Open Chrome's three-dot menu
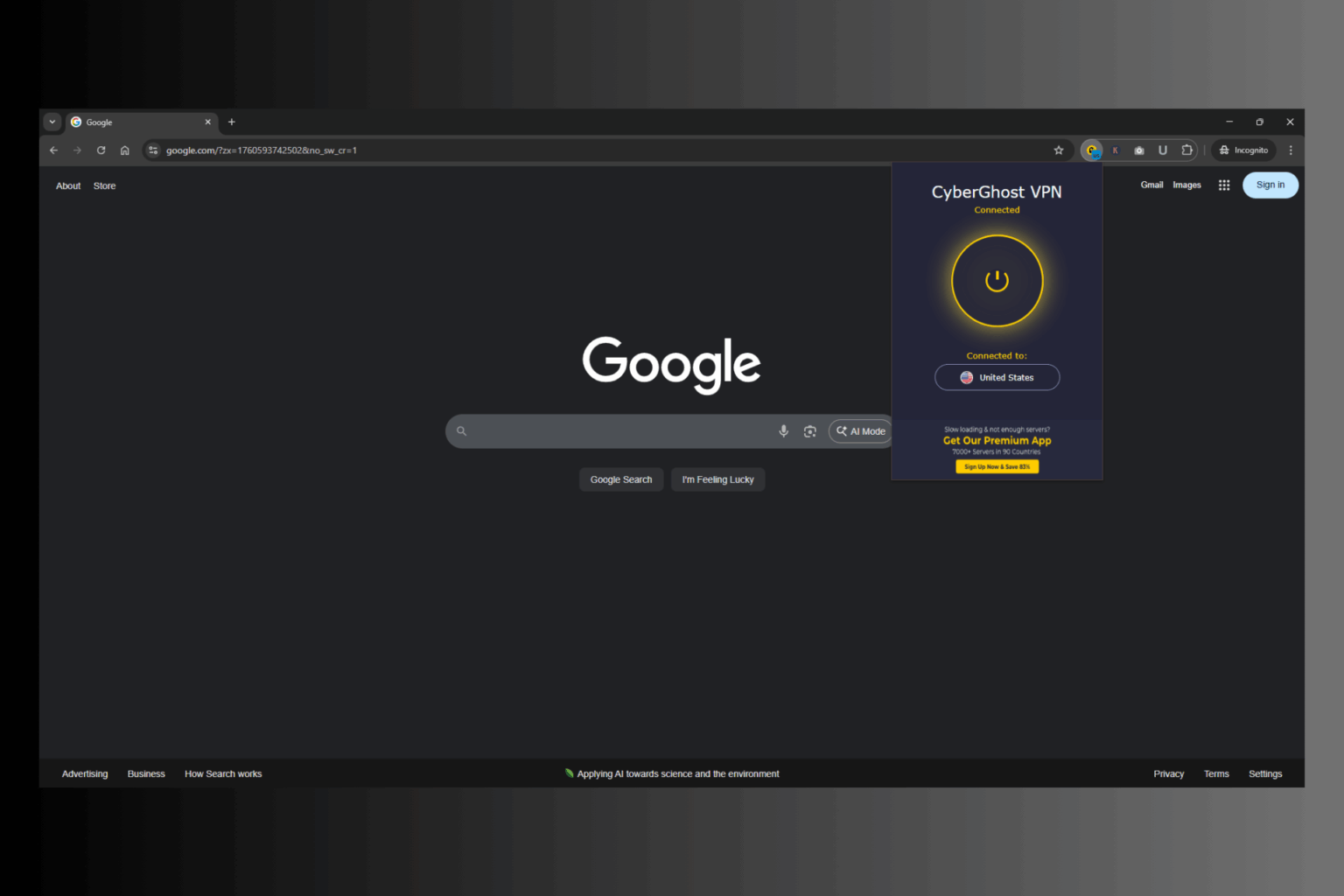1344x896 pixels. coord(1291,150)
